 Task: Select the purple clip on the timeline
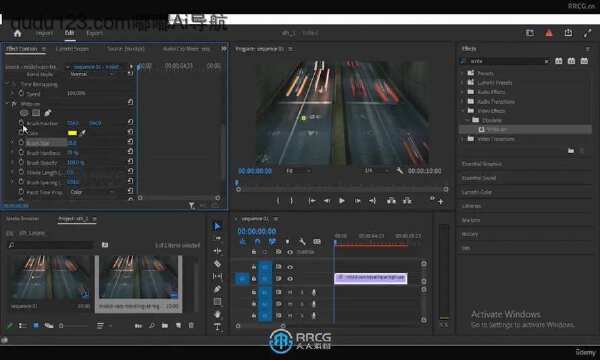[371, 278]
